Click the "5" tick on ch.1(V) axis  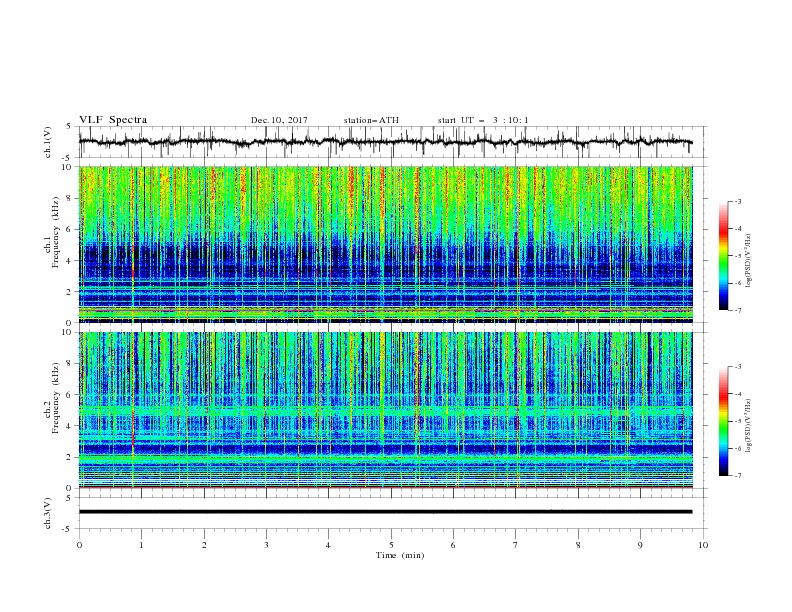[x=69, y=126]
